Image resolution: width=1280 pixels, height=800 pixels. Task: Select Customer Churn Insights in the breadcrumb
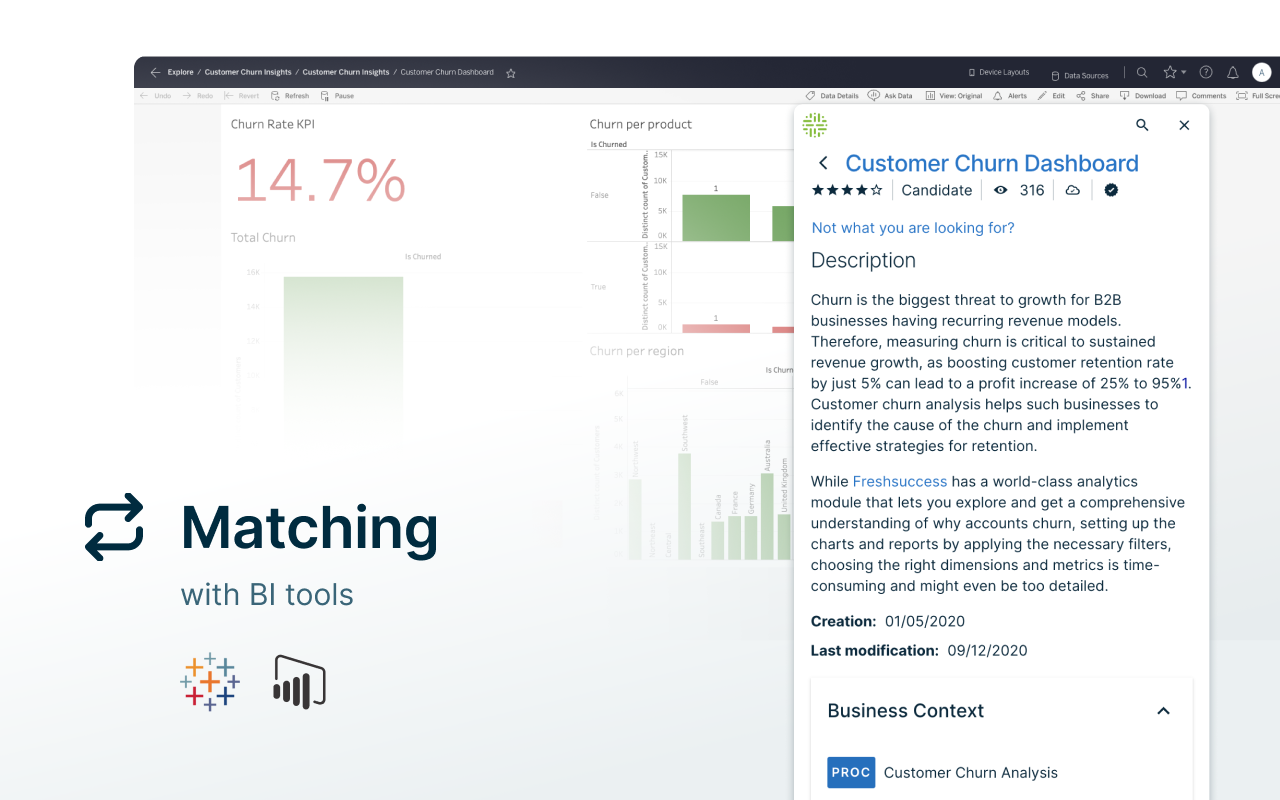coord(248,73)
